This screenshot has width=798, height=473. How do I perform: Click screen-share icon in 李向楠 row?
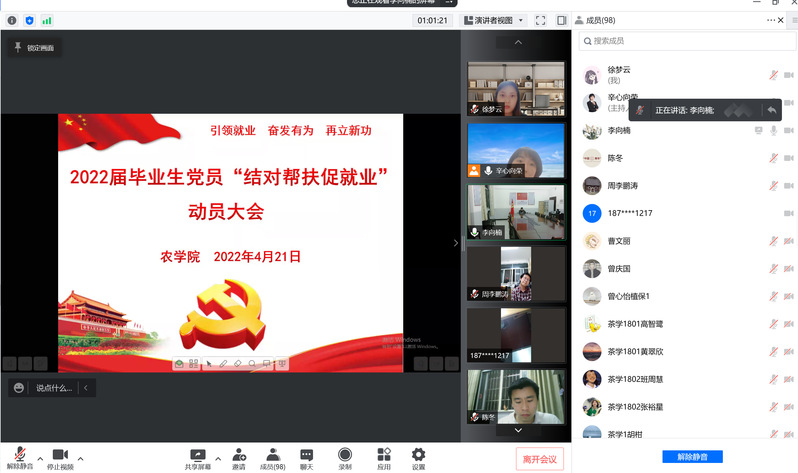click(759, 130)
